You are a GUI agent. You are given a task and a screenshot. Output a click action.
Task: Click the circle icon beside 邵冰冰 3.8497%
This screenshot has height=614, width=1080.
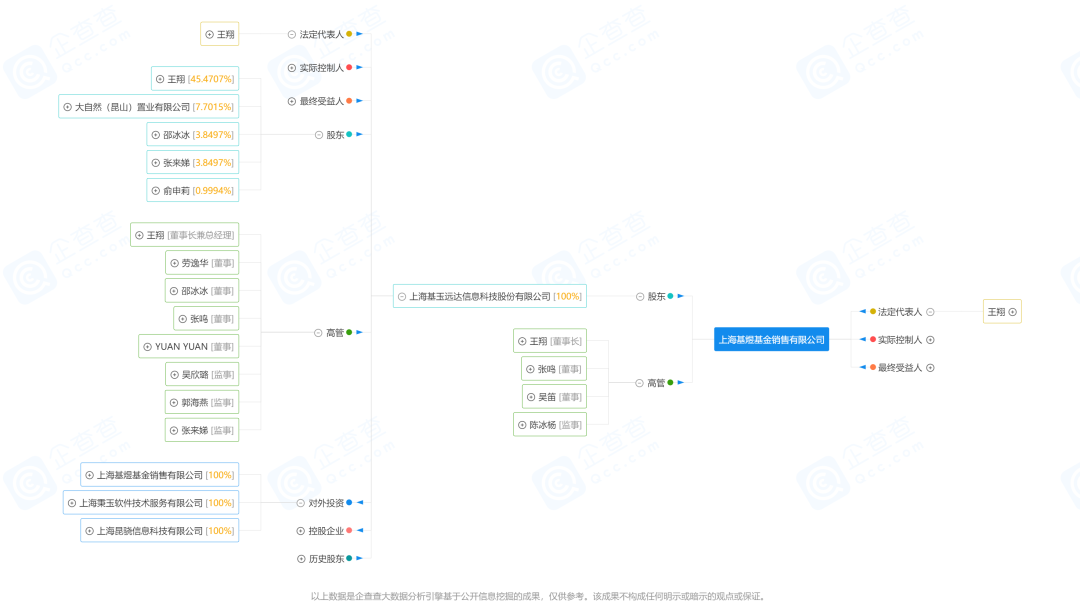(156, 135)
